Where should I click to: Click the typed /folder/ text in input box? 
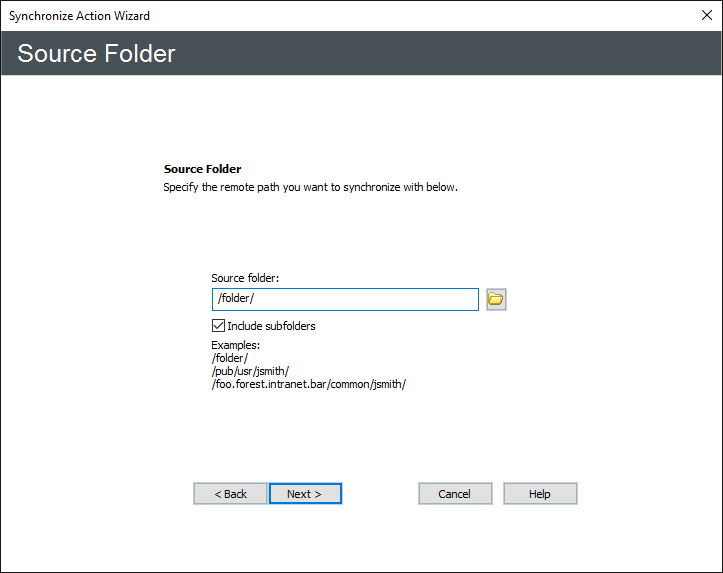click(237, 299)
